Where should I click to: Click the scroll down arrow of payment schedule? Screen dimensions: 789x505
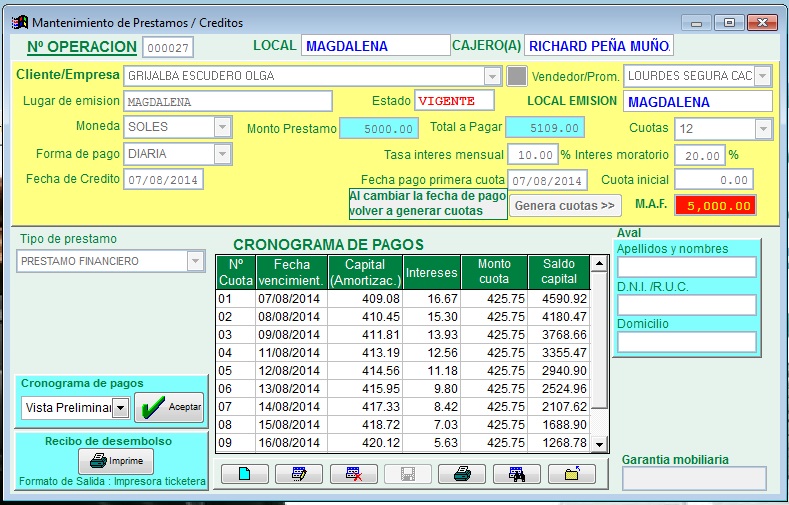pos(599,444)
